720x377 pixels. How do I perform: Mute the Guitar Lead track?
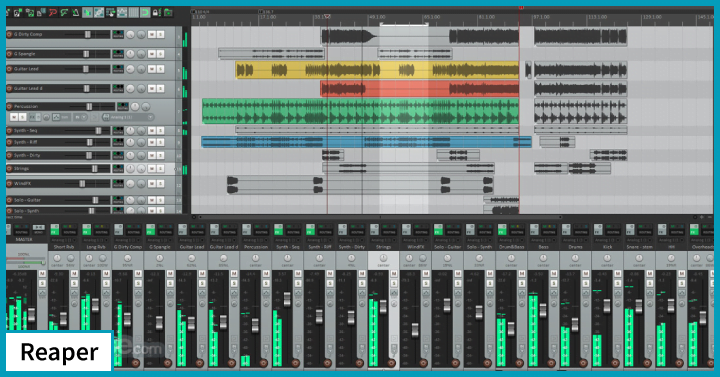(x=151, y=69)
